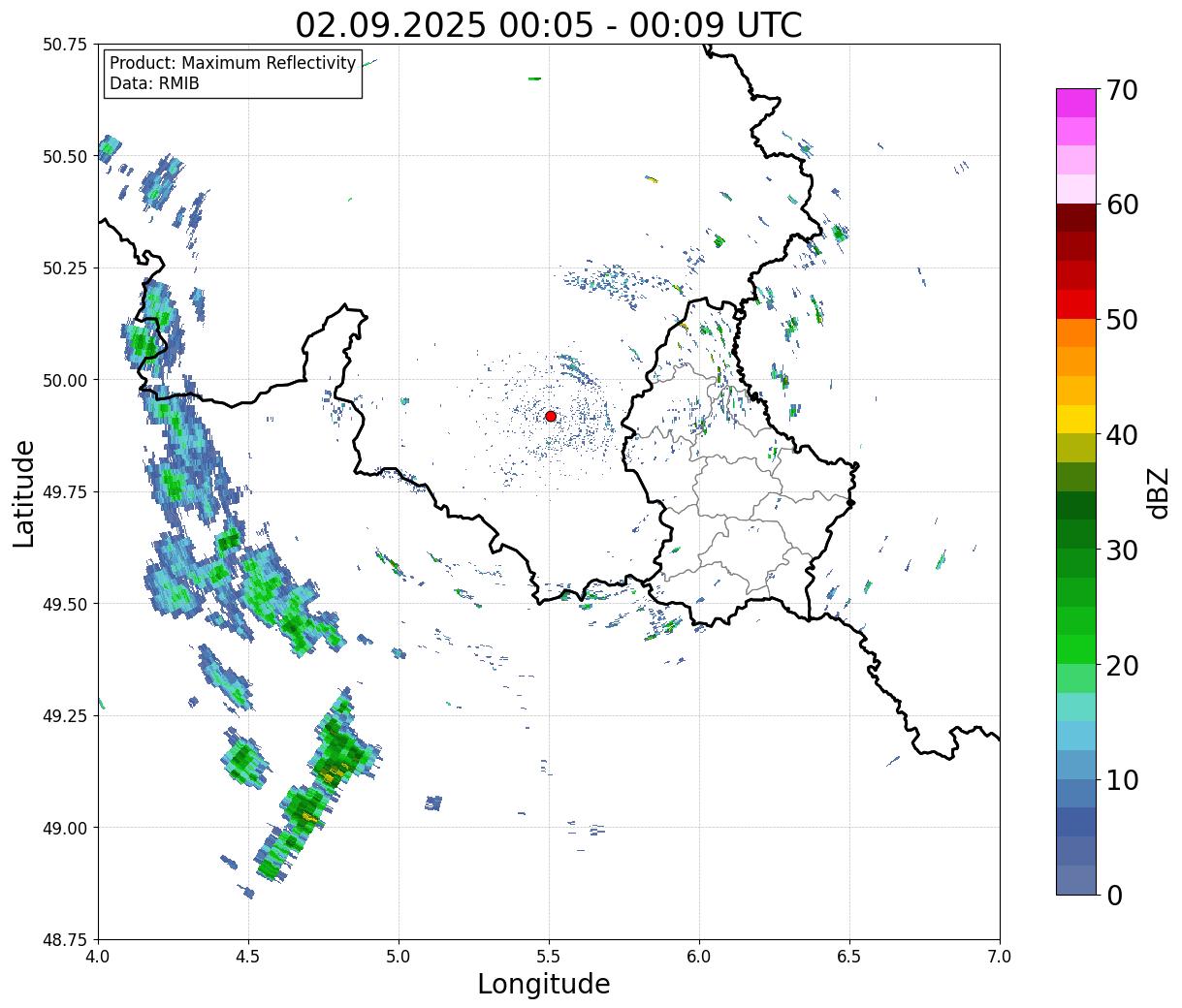This screenshot has width=1182, height=1008.
Task: Click latitude tick label 50.25
Action: (65, 268)
